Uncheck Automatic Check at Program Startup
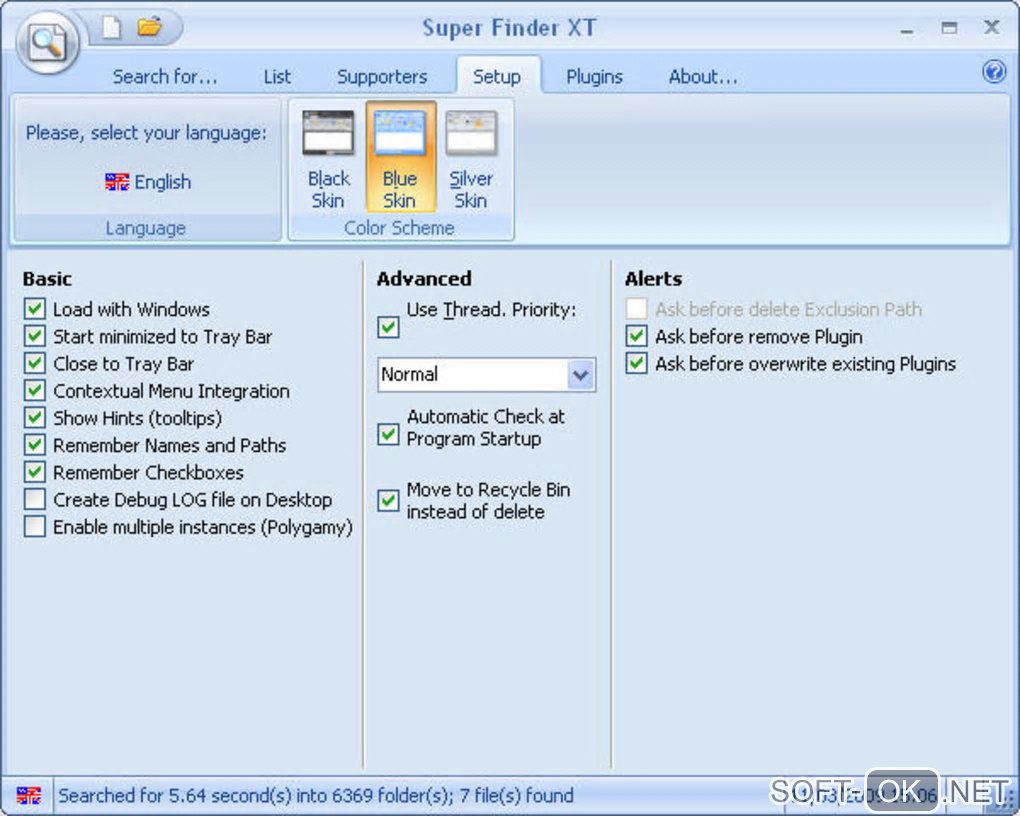The image size is (1020, 816). click(388, 434)
